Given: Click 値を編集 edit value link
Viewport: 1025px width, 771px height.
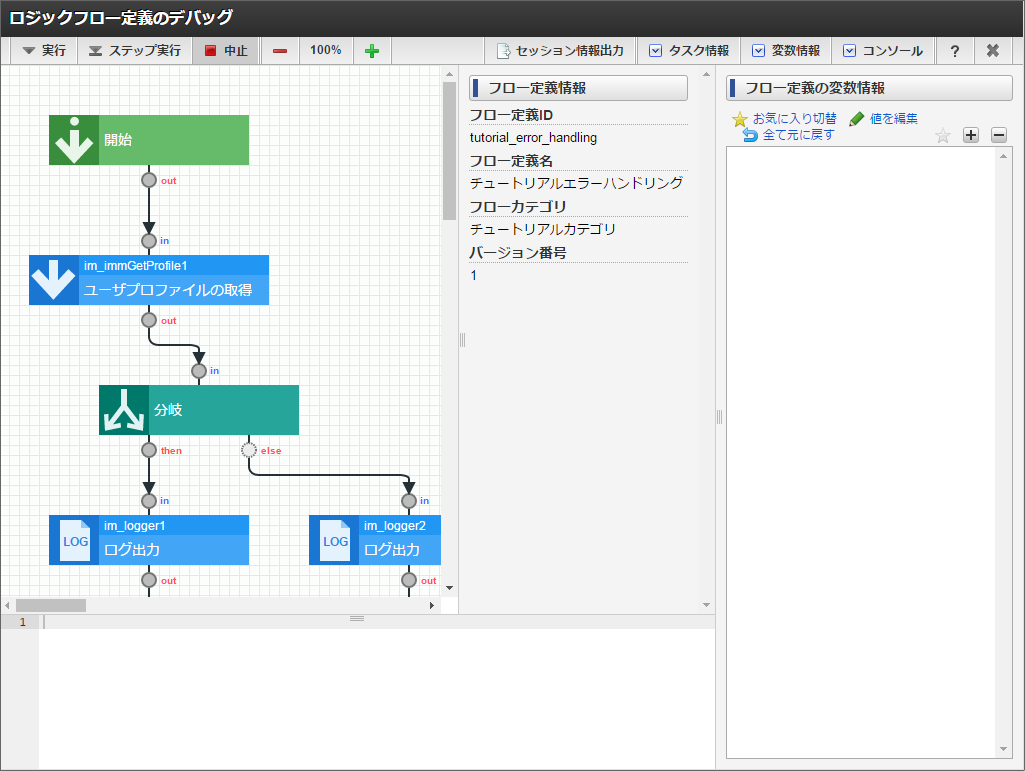Looking at the screenshot, I should click(x=884, y=118).
